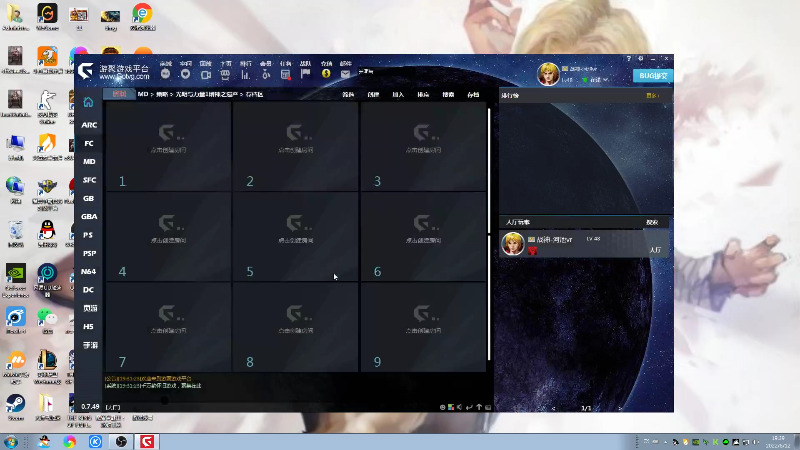Select the player entry in the hall list

coord(584,244)
